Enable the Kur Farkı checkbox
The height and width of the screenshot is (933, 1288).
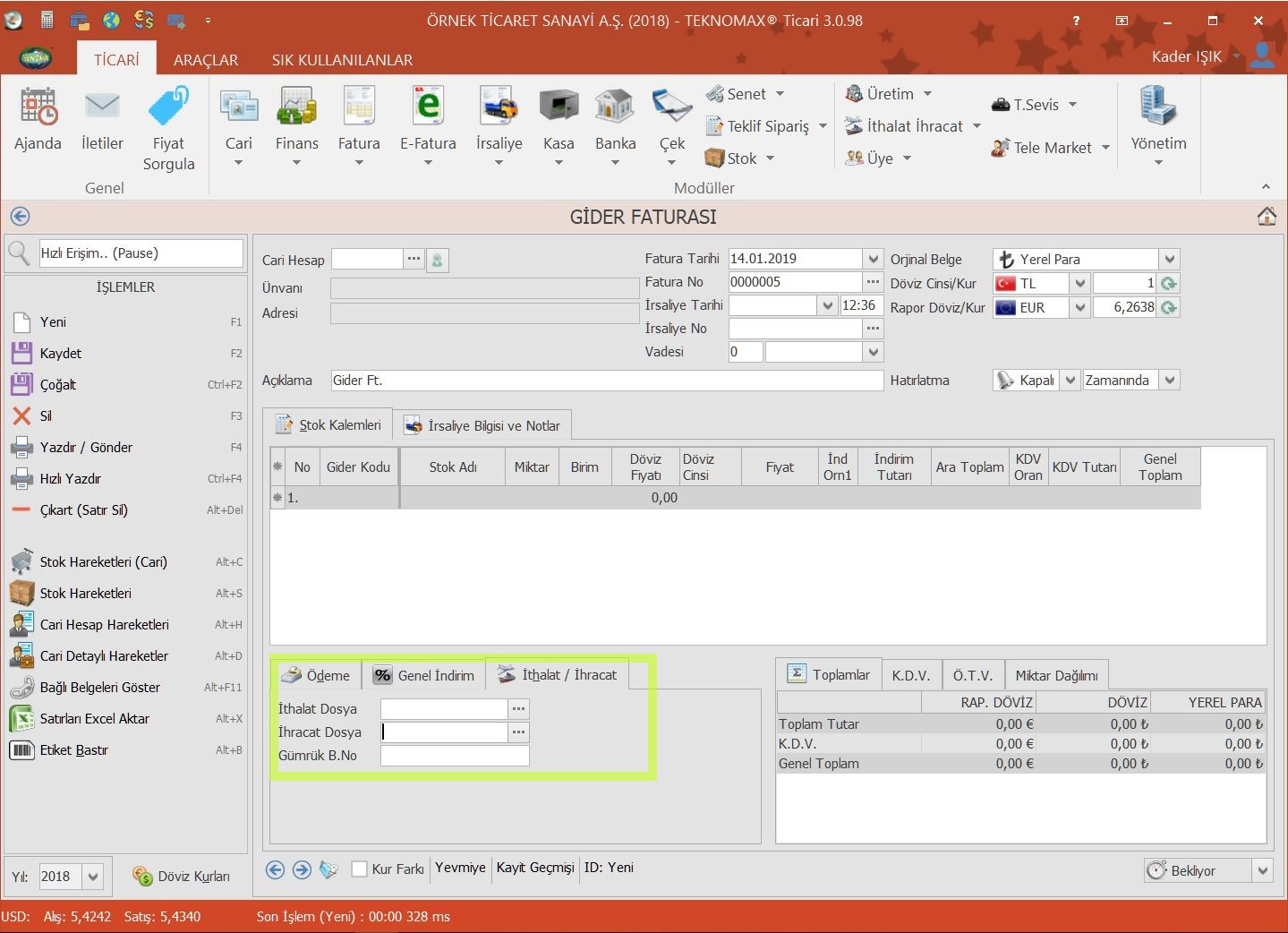point(360,869)
